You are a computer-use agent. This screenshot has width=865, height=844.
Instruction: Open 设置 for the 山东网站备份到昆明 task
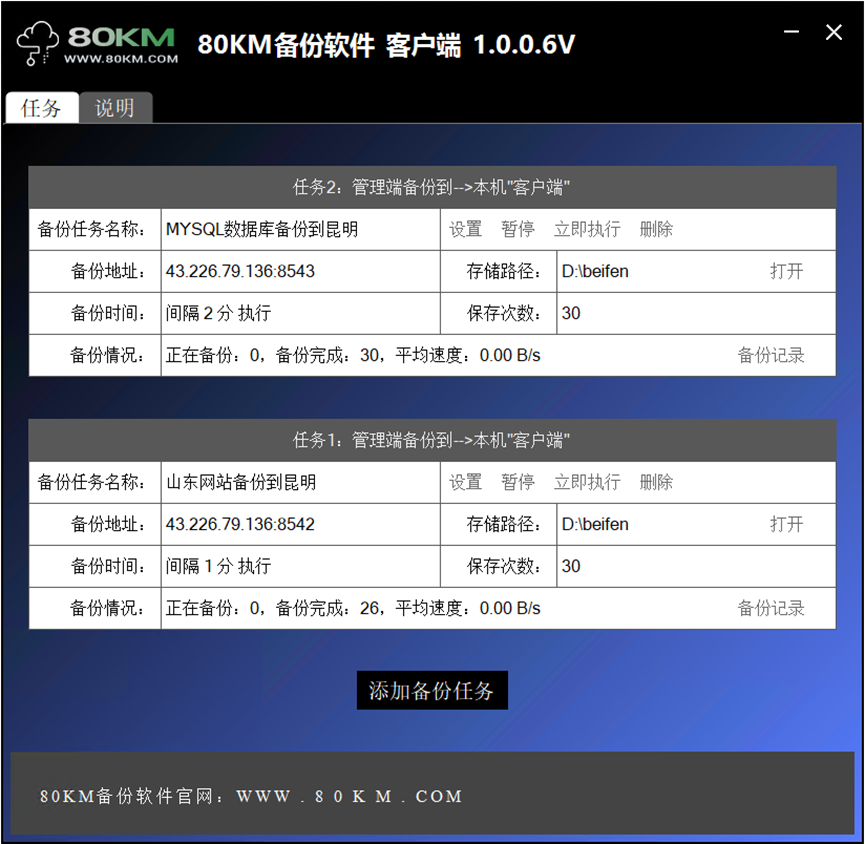click(465, 482)
